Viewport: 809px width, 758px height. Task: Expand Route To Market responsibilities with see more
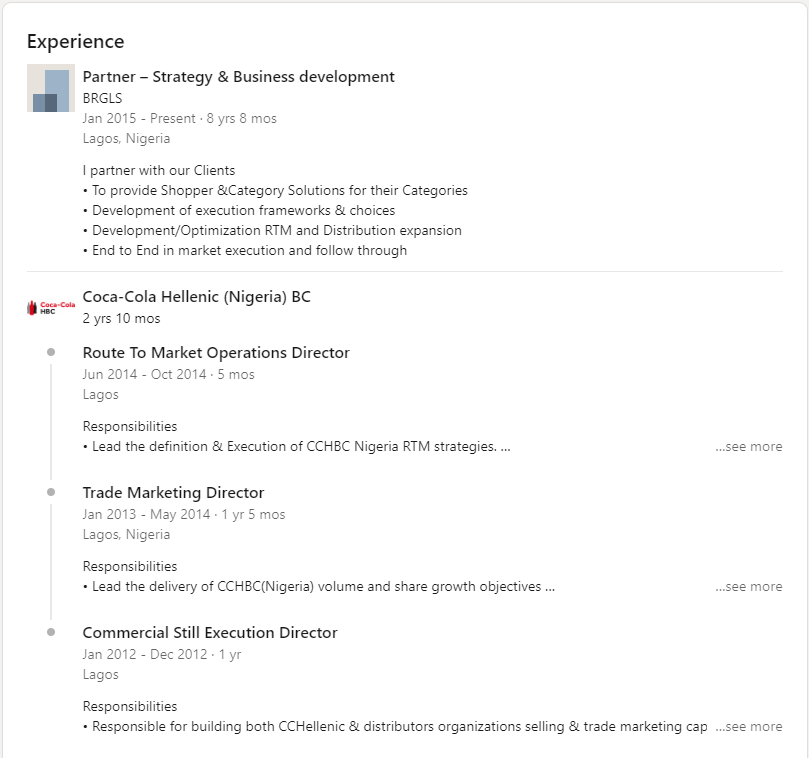click(x=749, y=447)
